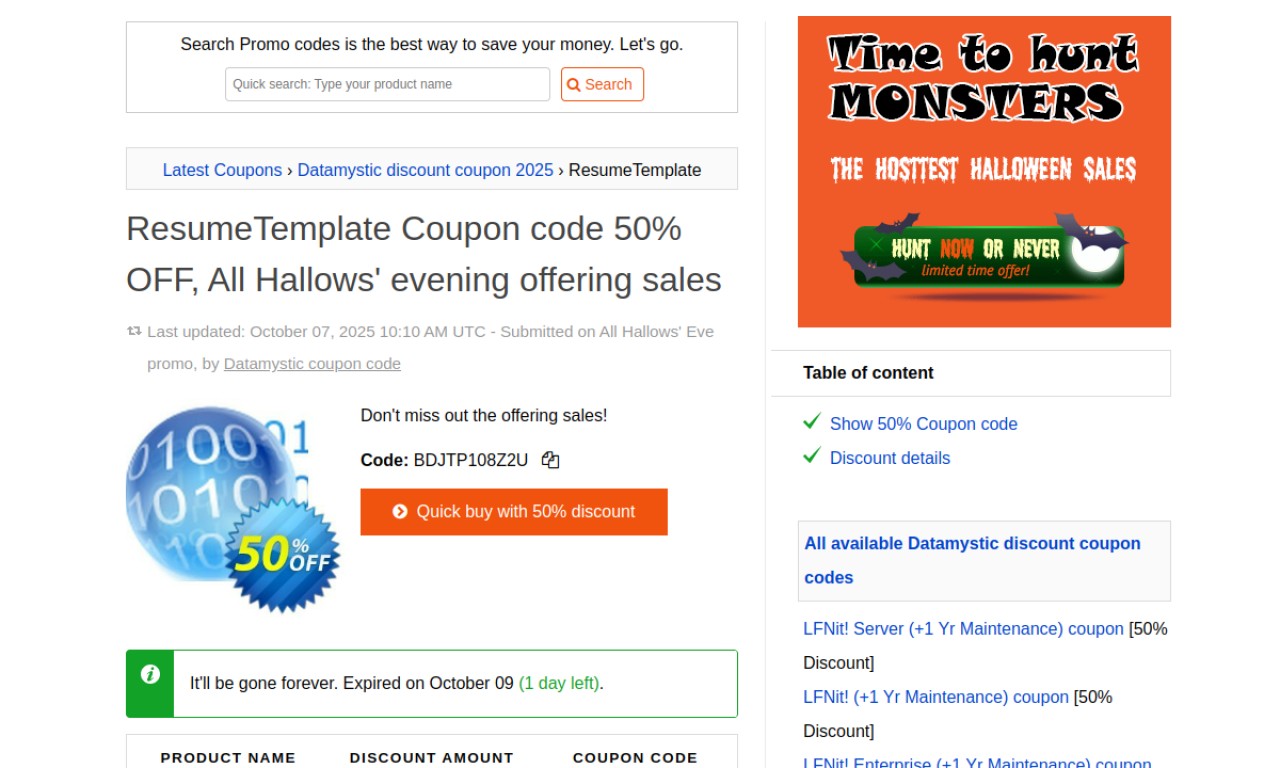Jump to Show 50% Coupon code section
Screen dimensions: 1280x768
[924, 424]
